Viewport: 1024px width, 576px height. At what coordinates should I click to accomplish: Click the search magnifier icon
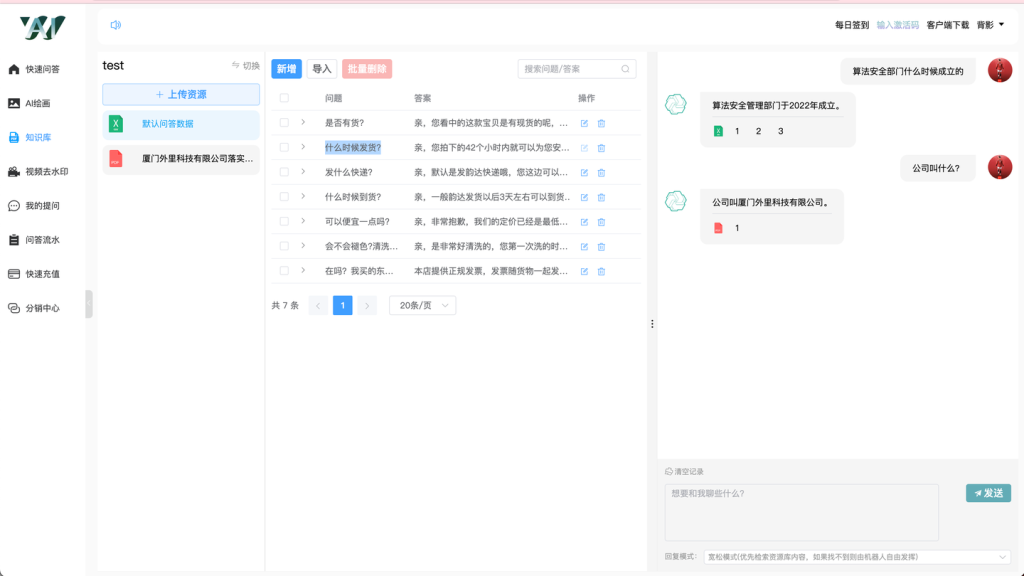pyautogui.click(x=626, y=69)
